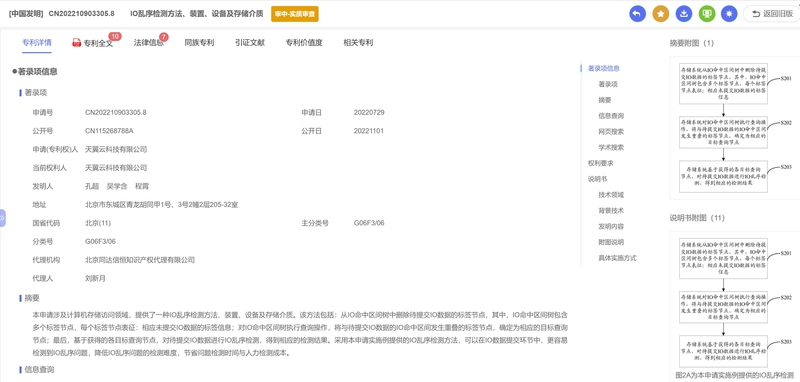The image size is (800, 382).
Task: Click 天翼云科技有限公司 in 当前权利人 row
Action: (x=116, y=168)
